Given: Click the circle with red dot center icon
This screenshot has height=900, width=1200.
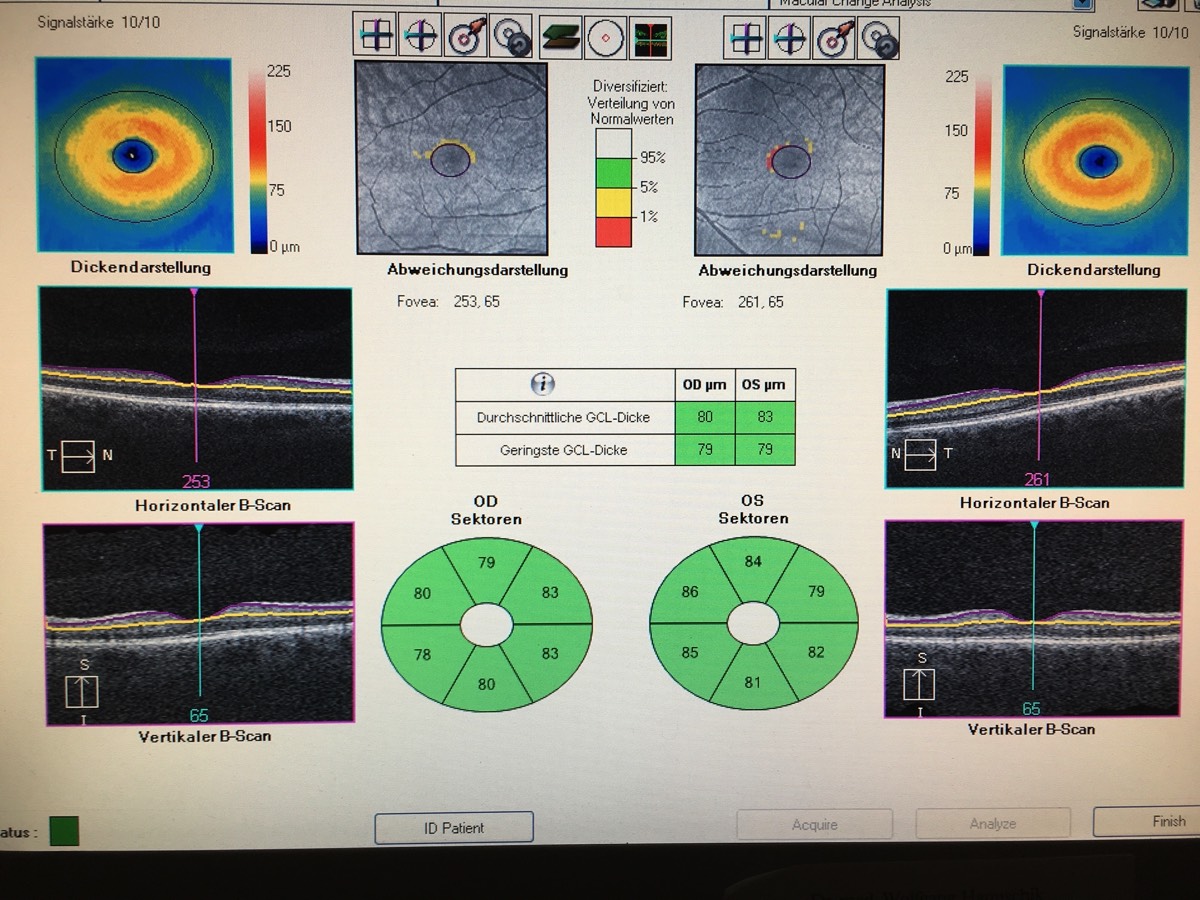Looking at the screenshot, I should pos(605,38).
